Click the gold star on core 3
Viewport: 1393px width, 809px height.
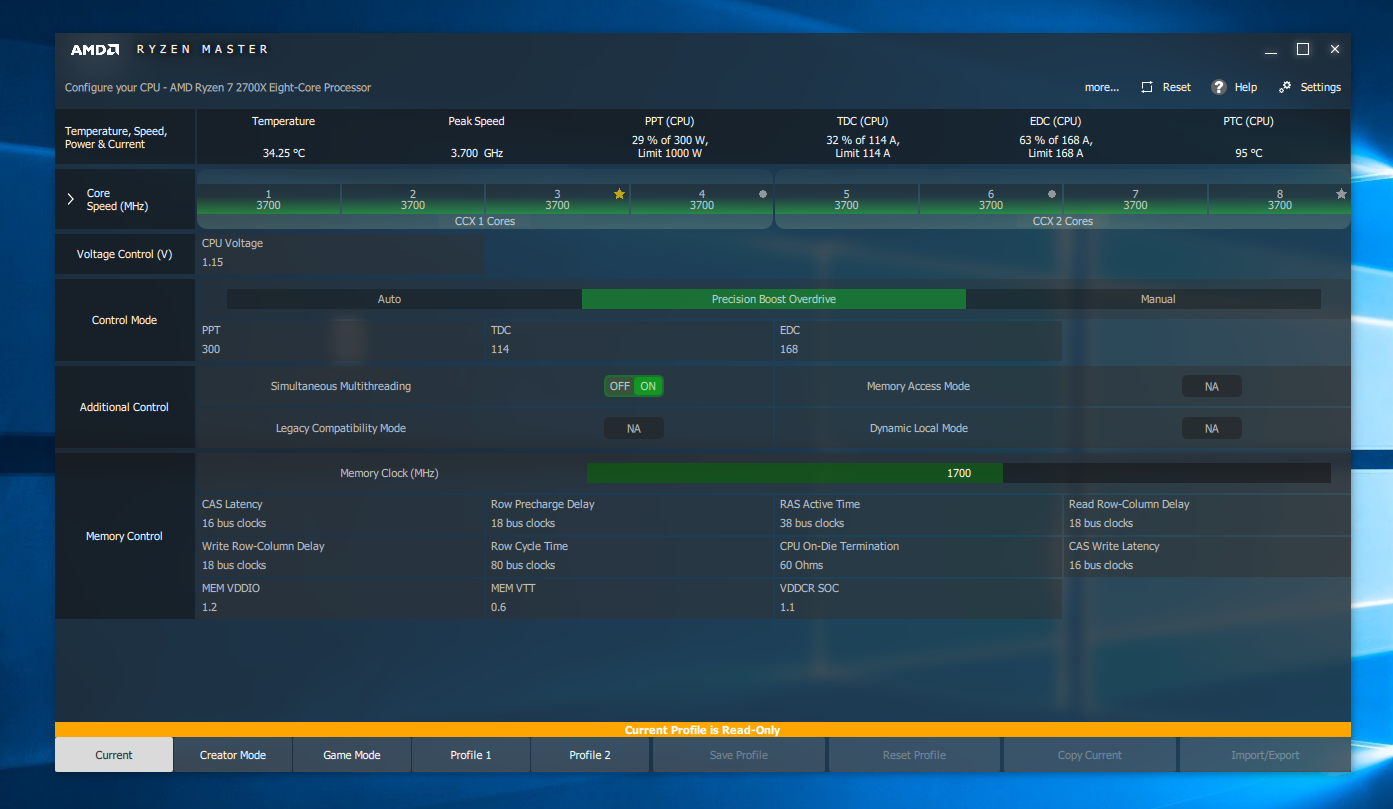point(619,194)
